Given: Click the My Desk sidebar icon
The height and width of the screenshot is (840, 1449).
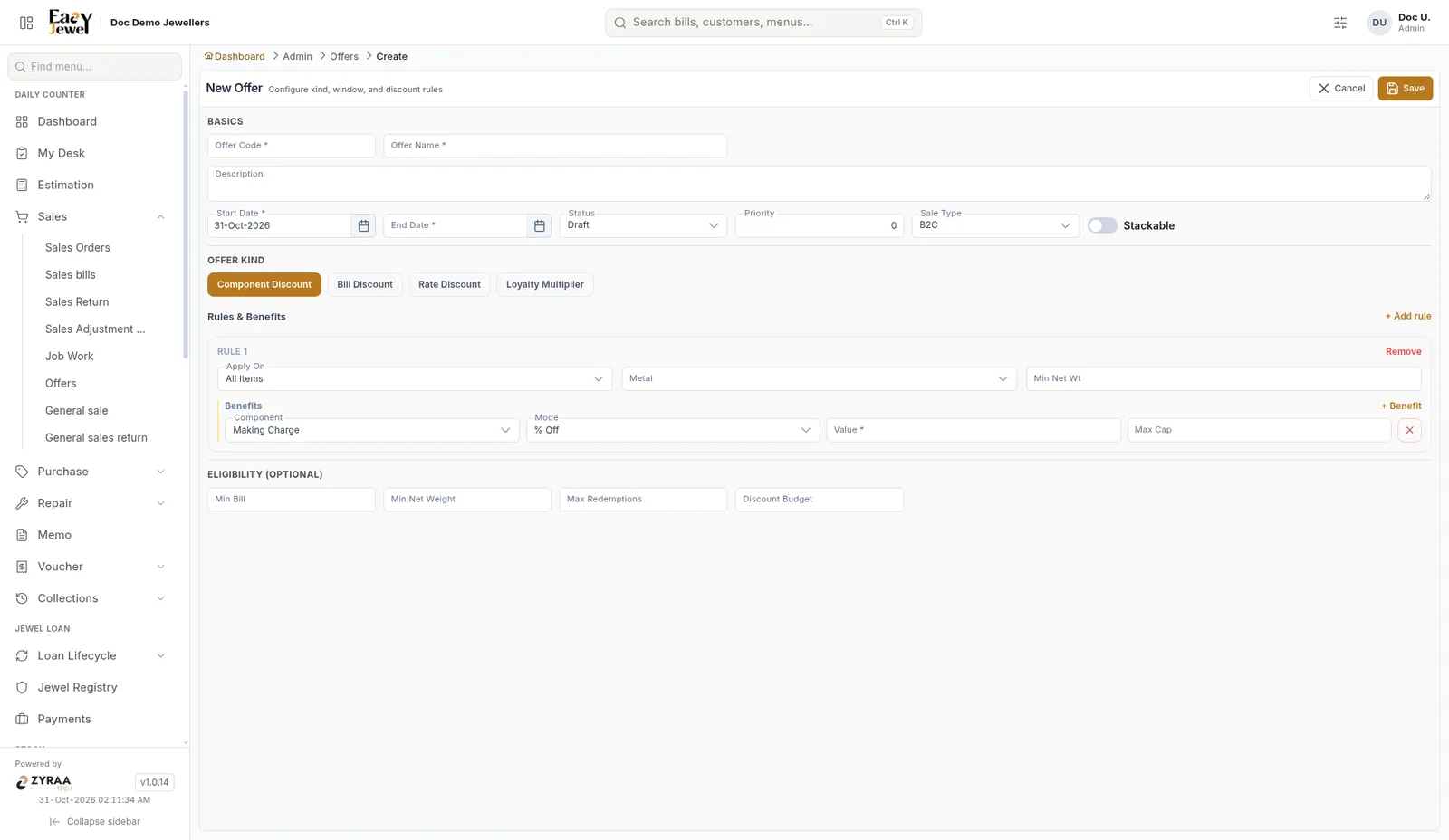Looking at the screenshot, I should (x=22, y=153).
